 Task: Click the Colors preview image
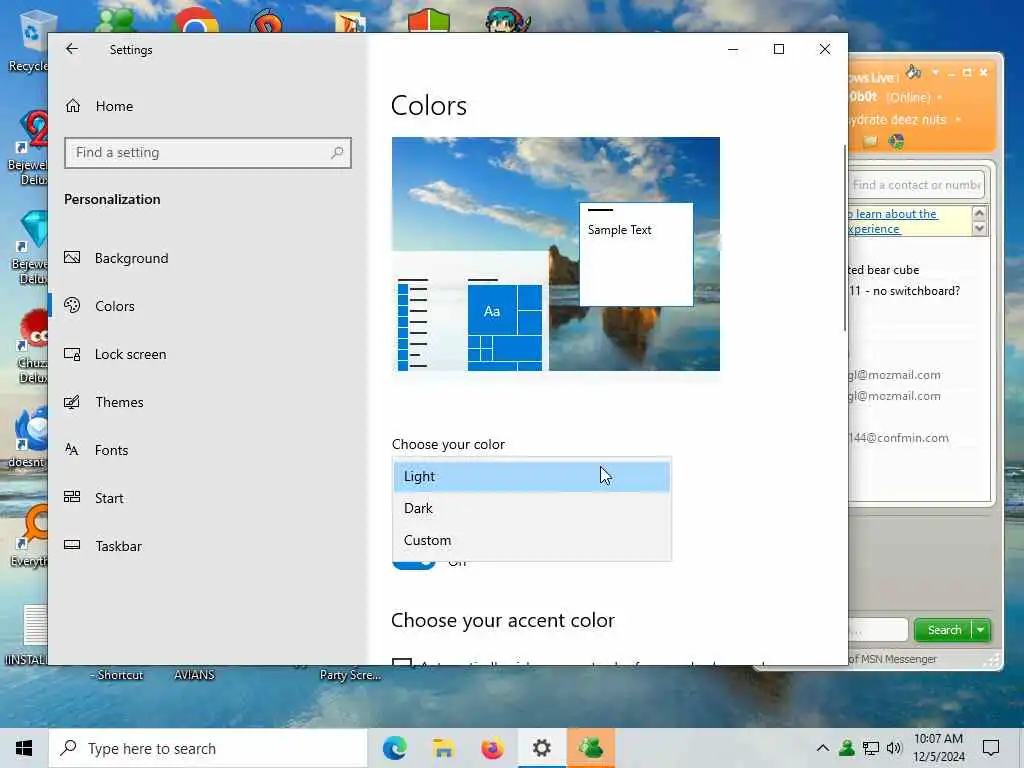(x=556, y=254)
